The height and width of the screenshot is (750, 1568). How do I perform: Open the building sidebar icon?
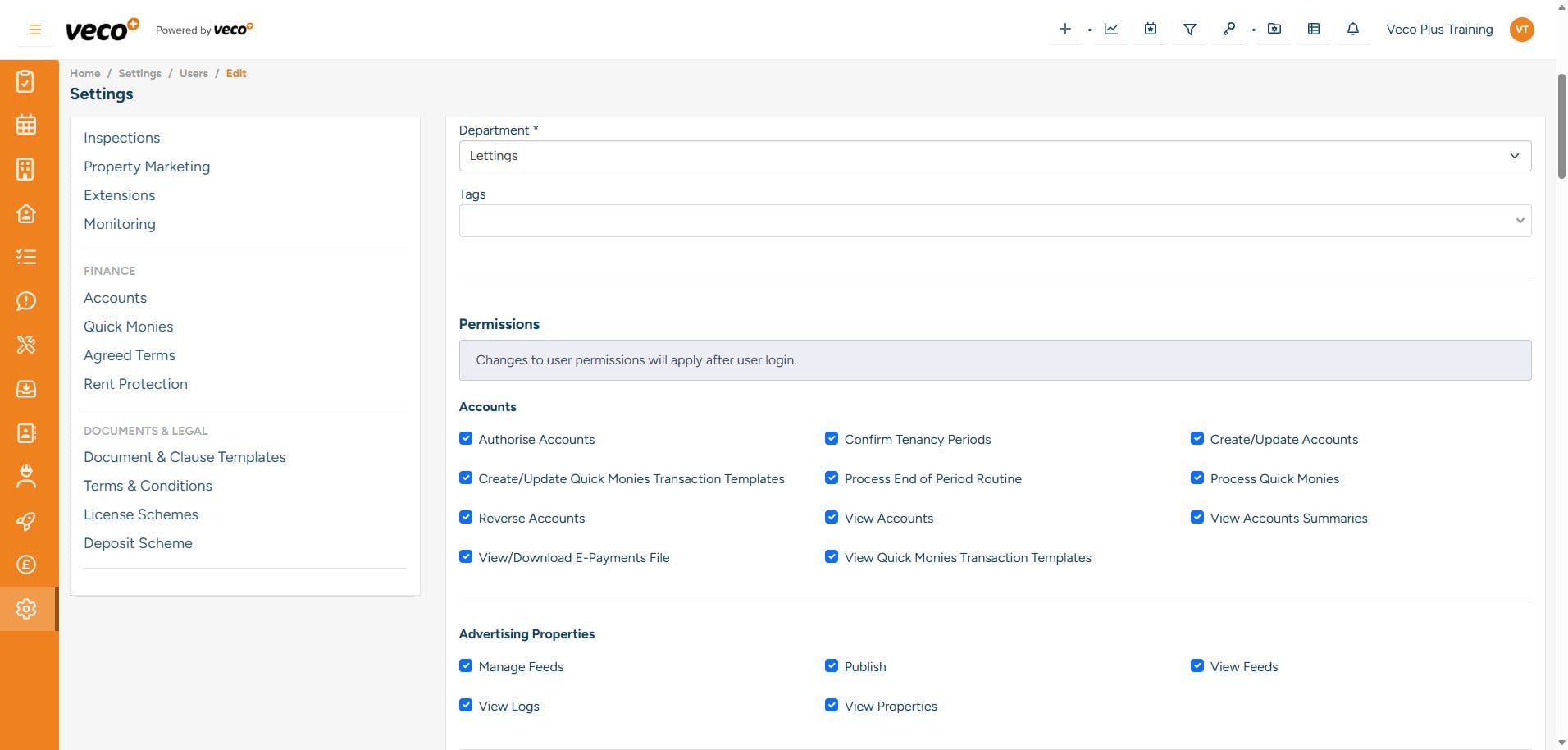pyautogui.click(x=26, y=169)
